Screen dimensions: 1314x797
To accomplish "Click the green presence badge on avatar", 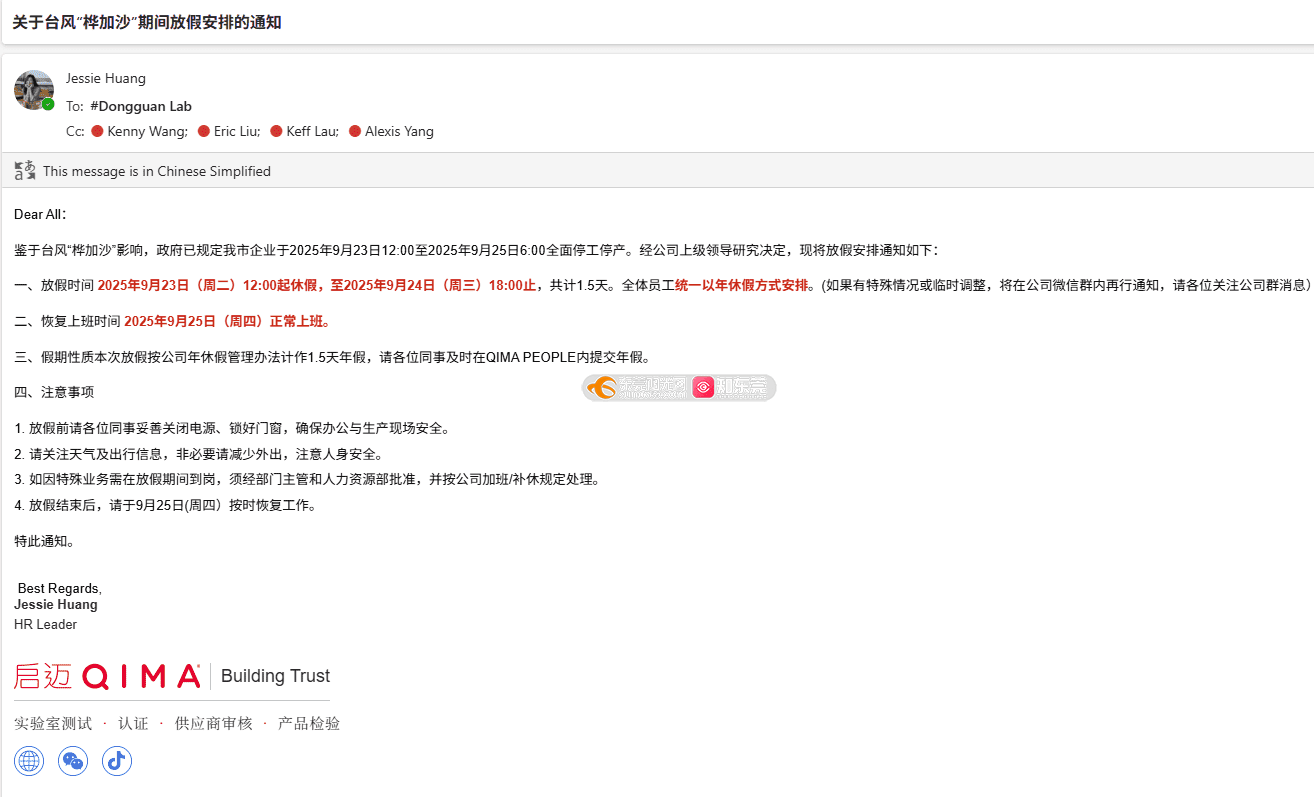I will coord(48,104).
